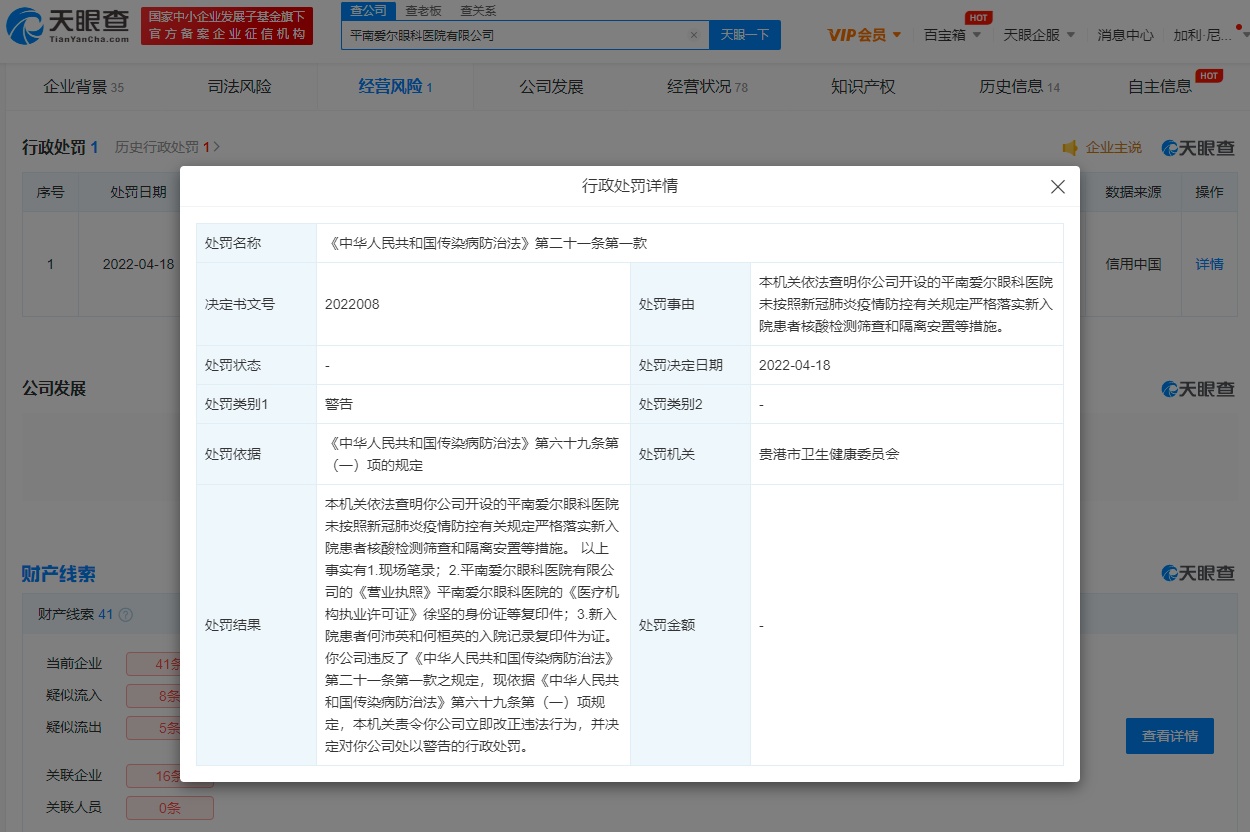The width and height of the screenshot is (1250, 832).
Task: Switch to the 查关系 search tab
Action: [477, 10]
